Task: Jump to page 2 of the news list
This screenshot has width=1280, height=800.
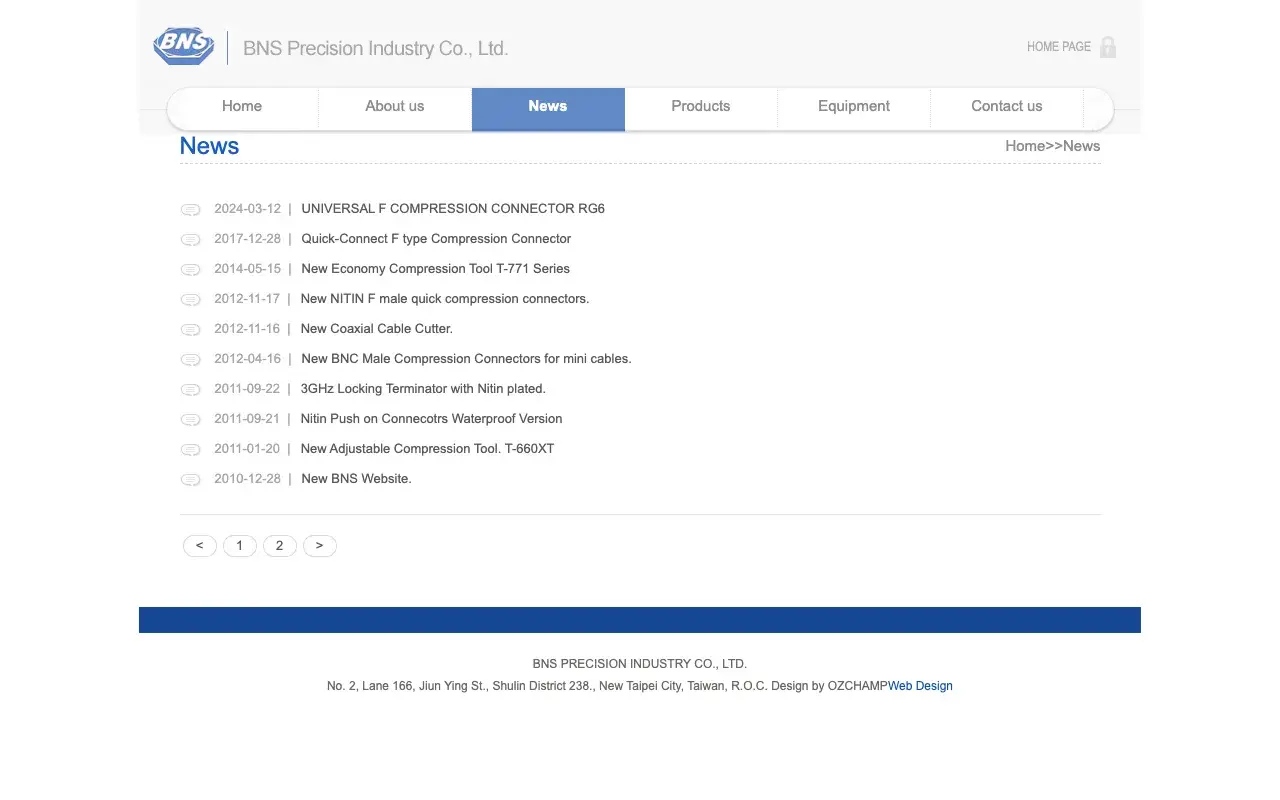Action: [280, 546]
